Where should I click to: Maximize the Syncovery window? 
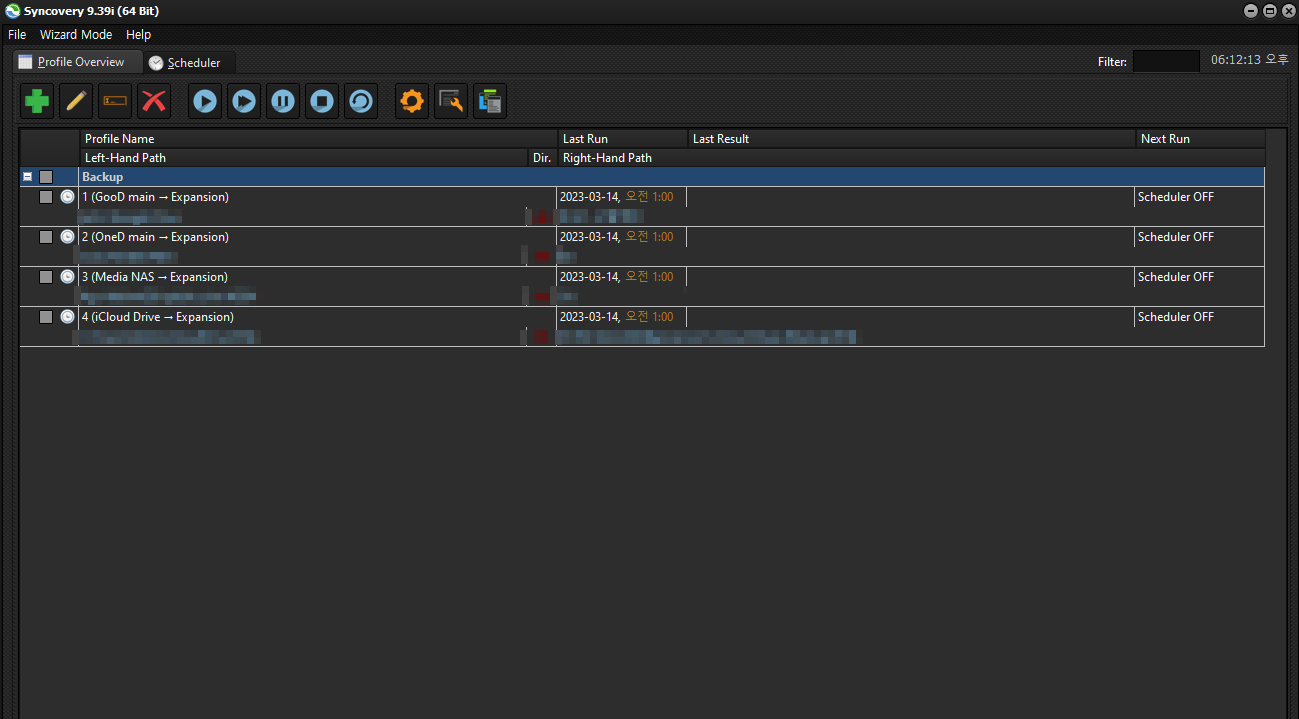tap(1269, 11)
